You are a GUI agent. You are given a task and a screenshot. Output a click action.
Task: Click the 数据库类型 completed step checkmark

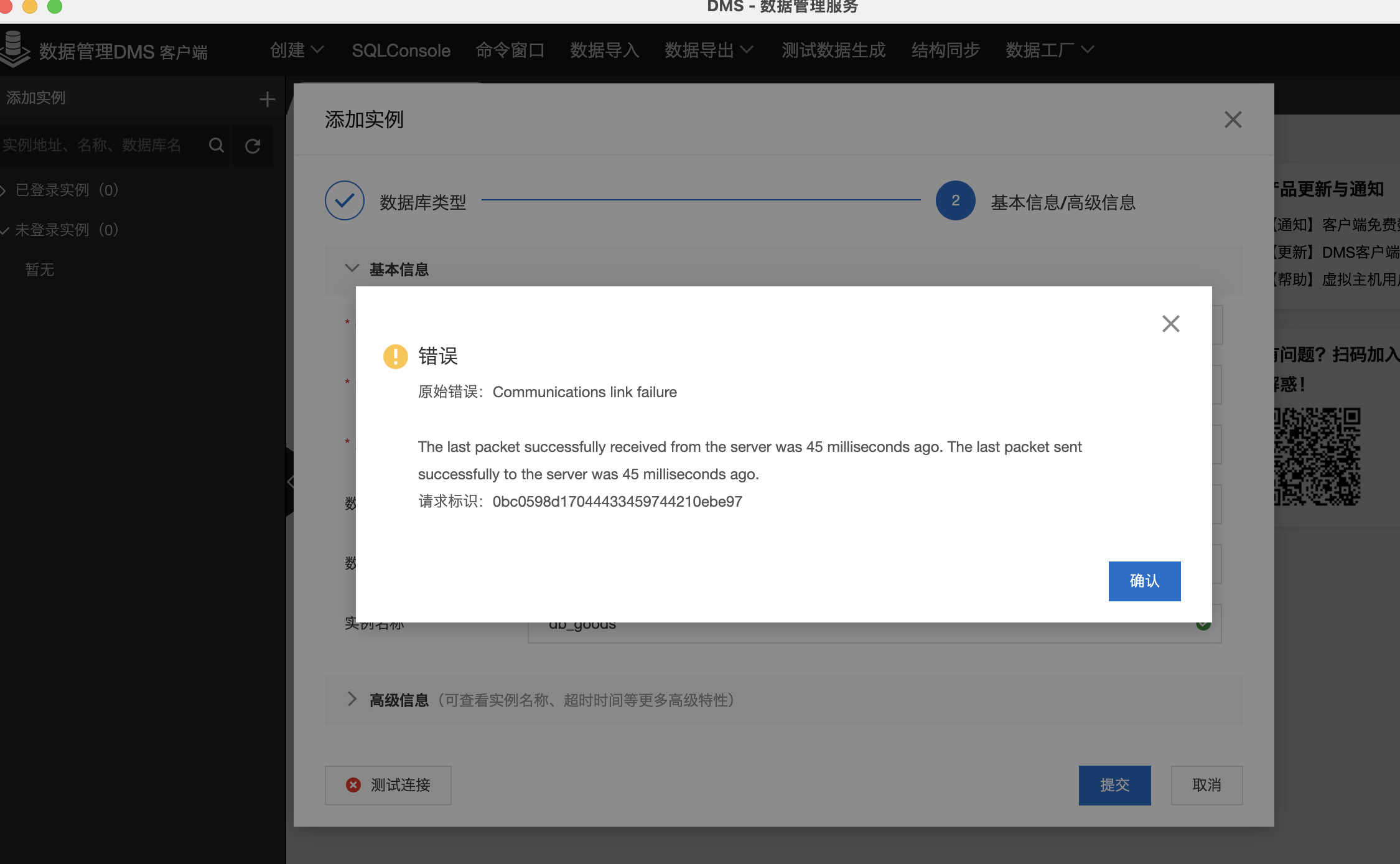point(344,200)
